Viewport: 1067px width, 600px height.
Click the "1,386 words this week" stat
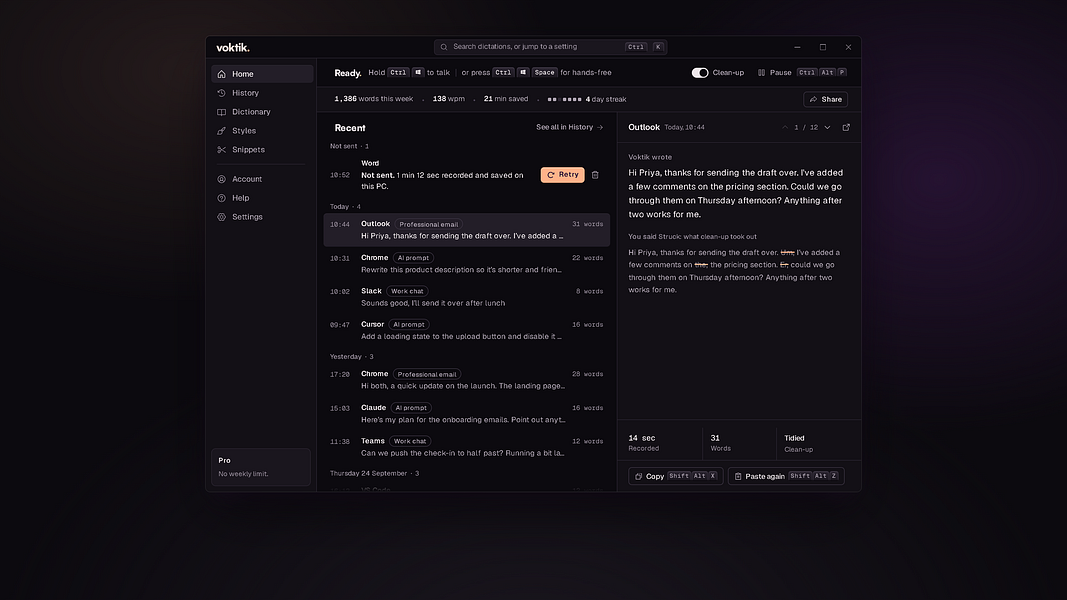pyautogui.click(x=374, y=99)
